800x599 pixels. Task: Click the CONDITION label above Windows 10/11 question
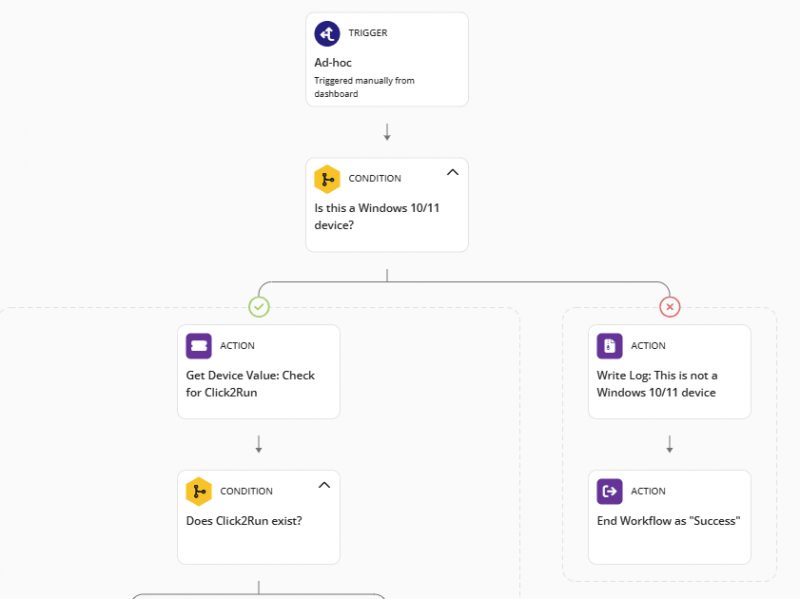[x=374, y=179]
